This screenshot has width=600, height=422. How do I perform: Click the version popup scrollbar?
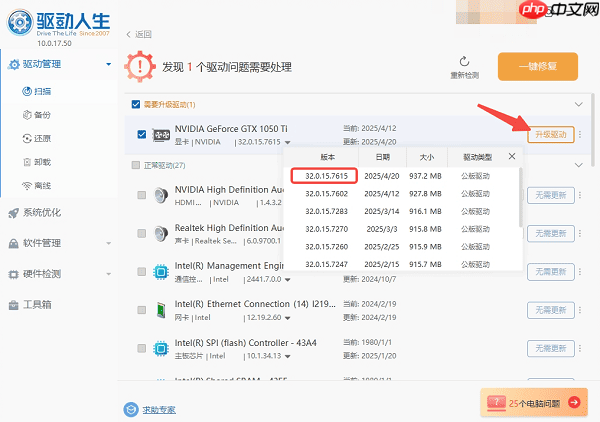[520, 197]
